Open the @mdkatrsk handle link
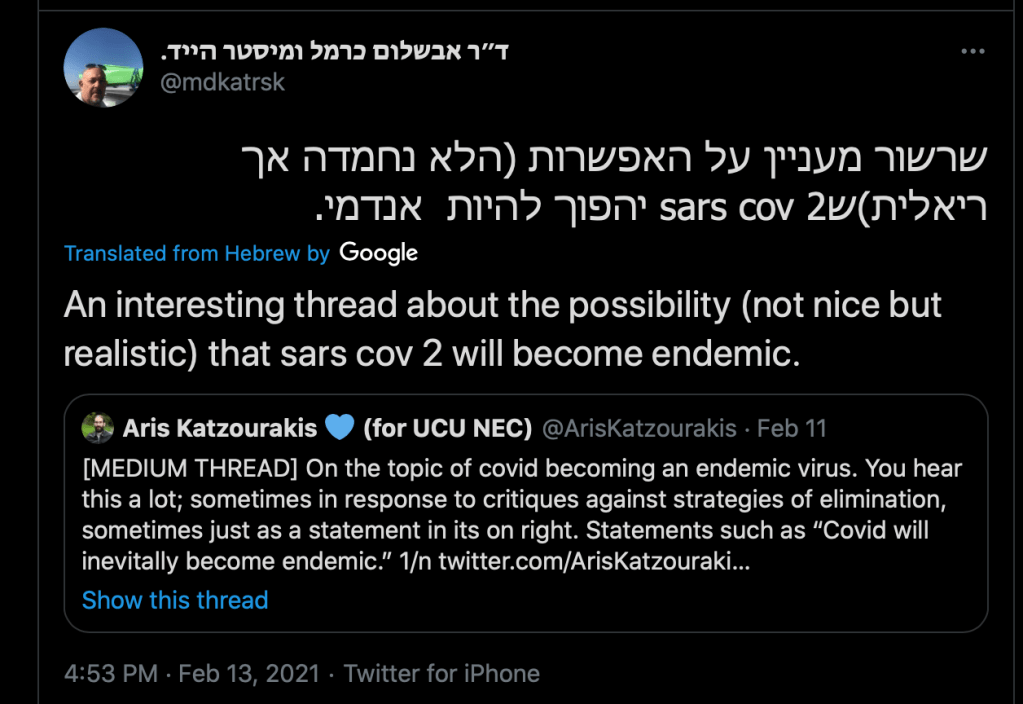The width and height of the screenshot is (1023, 704). 223,82
